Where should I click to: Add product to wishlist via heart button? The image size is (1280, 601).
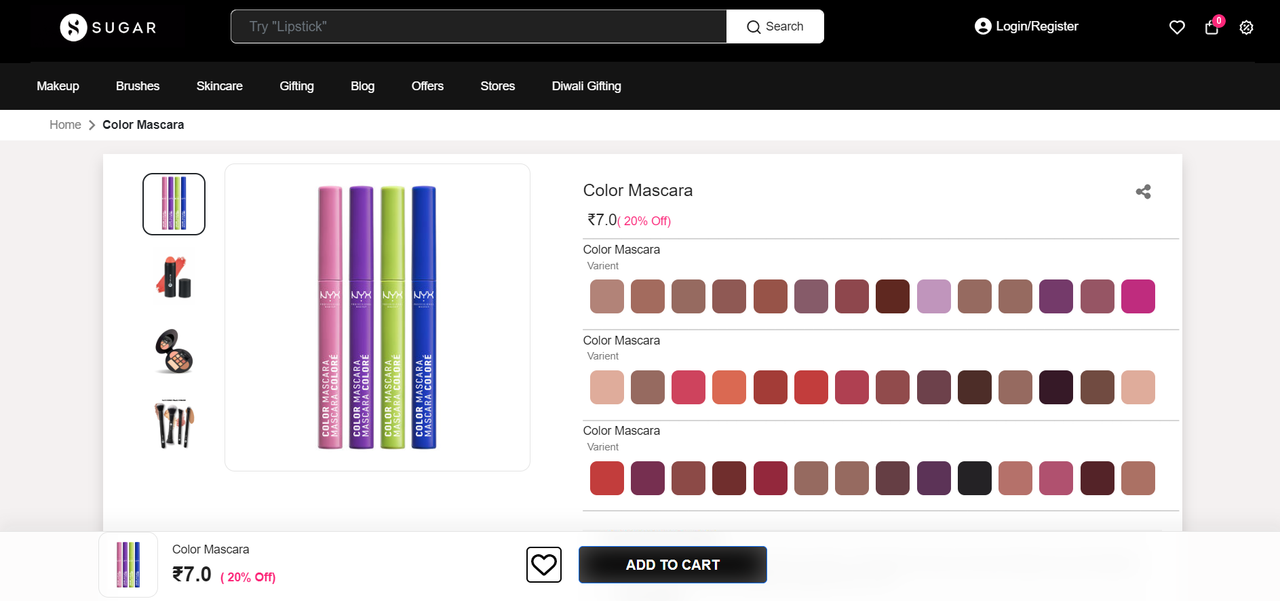(x=544, y=565)
